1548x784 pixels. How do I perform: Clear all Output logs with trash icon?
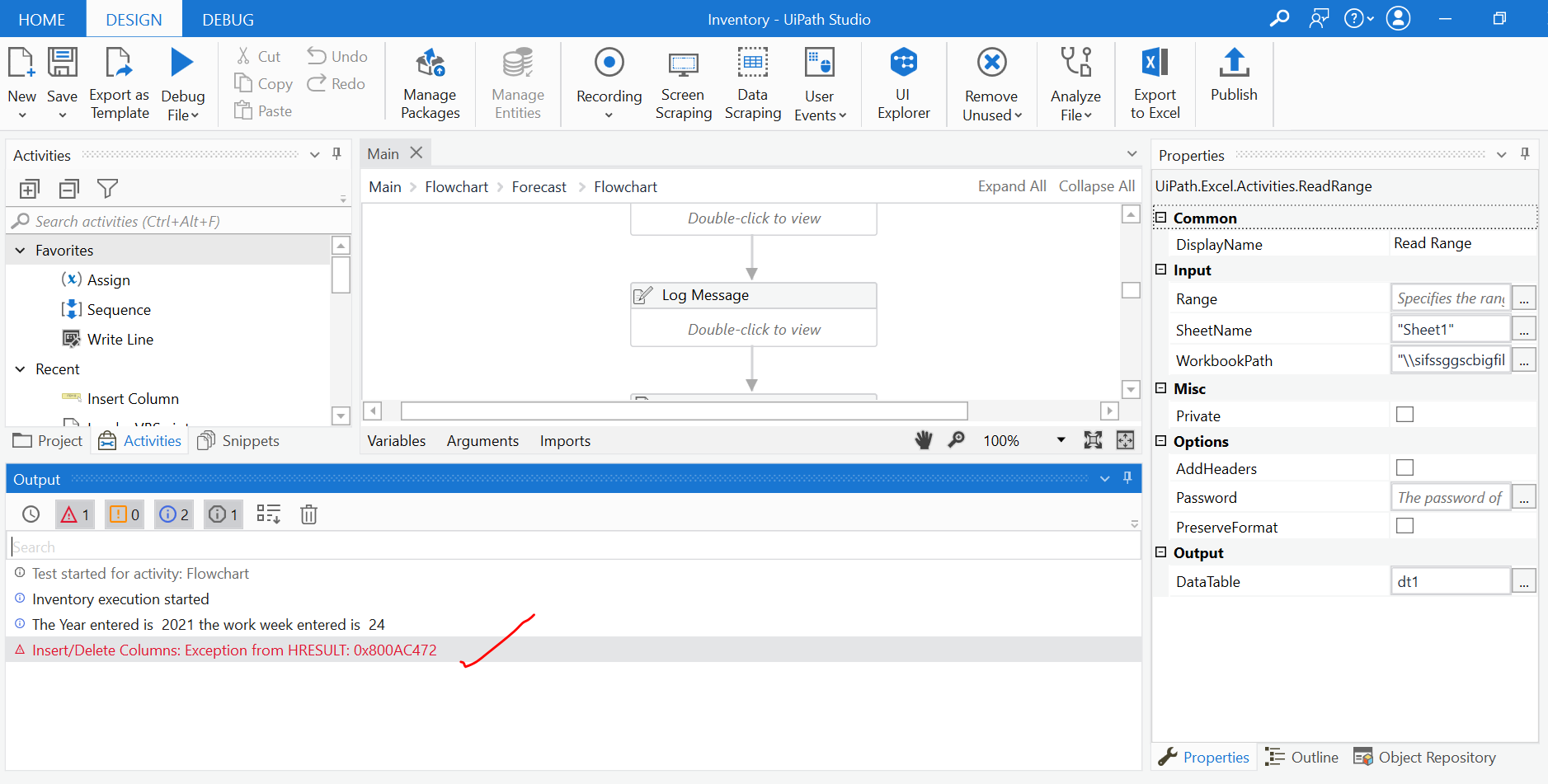pyautogui.click(x=308, y=514)
